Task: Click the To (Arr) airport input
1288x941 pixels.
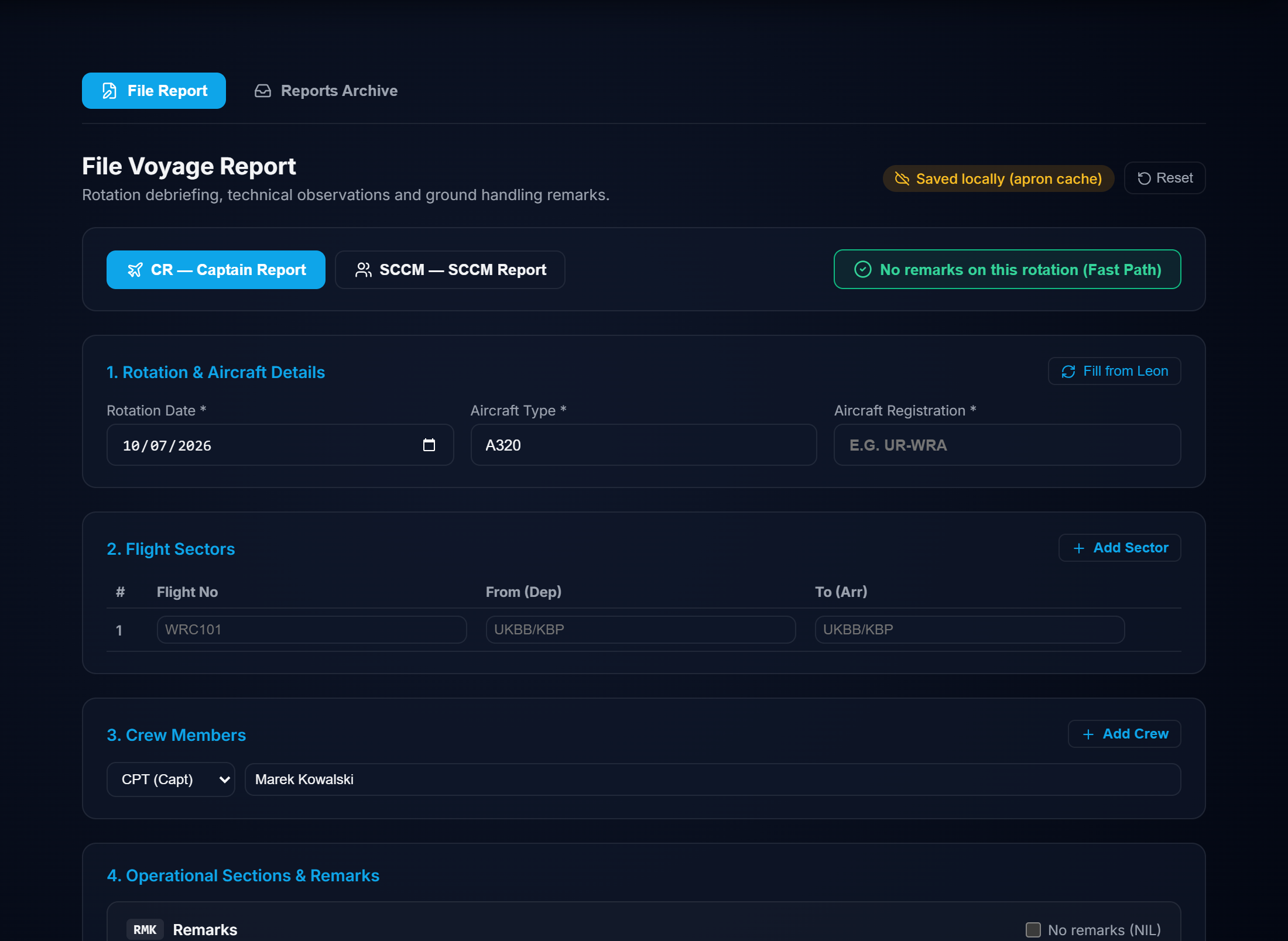Action: pos(970,630)
